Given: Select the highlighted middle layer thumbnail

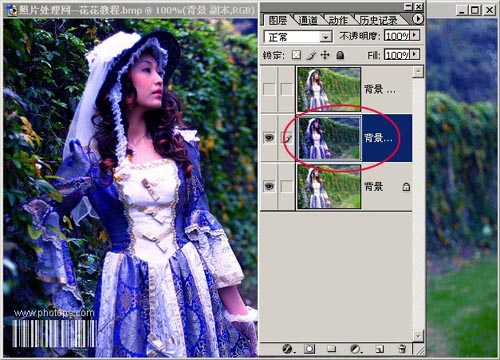Looking at the screenshot, I should 329,138.
